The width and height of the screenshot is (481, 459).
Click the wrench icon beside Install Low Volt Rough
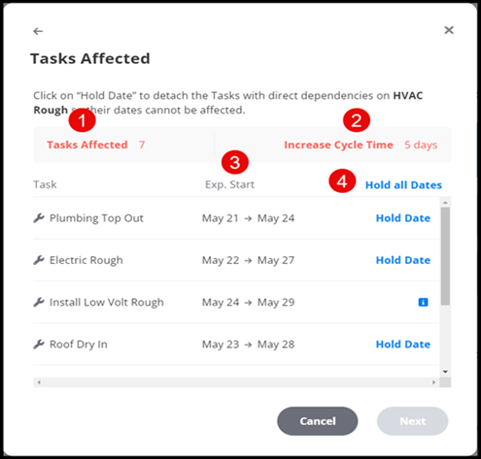(39, 302)
